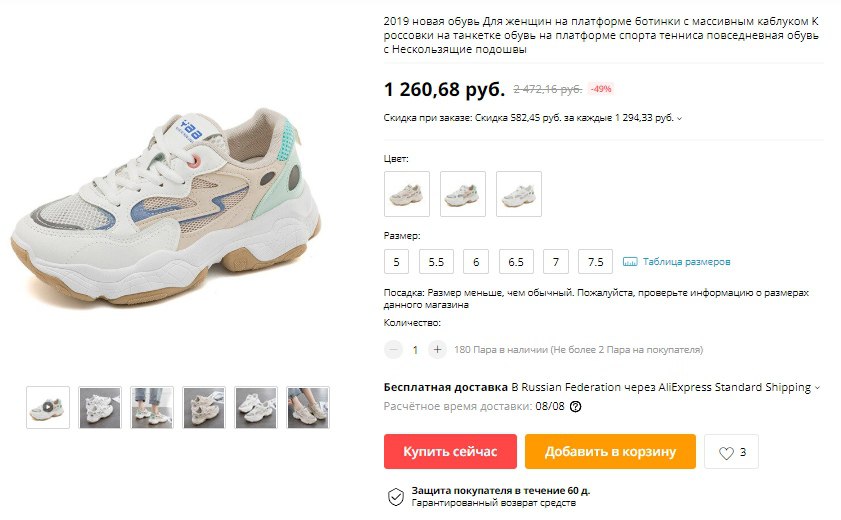
Task: Click Добавить в корзину button
Action: pos(610,451)
